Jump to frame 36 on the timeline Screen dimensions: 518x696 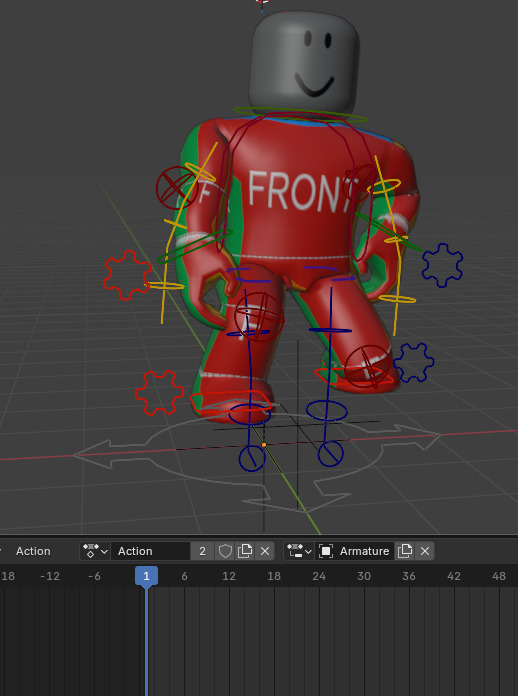[x=409, y=576]
